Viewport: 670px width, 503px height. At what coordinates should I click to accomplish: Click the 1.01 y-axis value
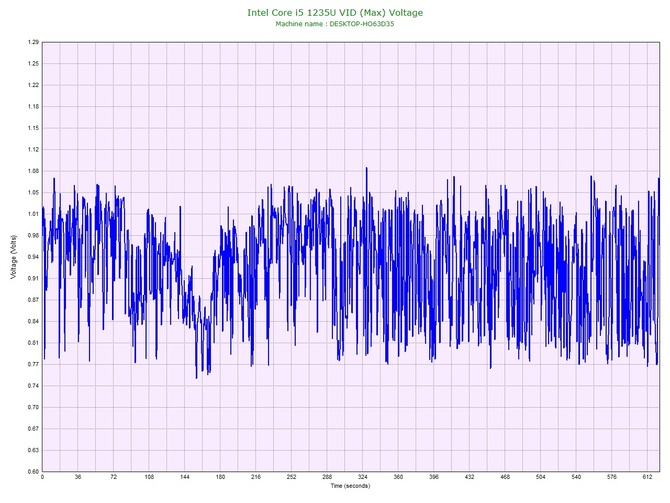point(33,214)
